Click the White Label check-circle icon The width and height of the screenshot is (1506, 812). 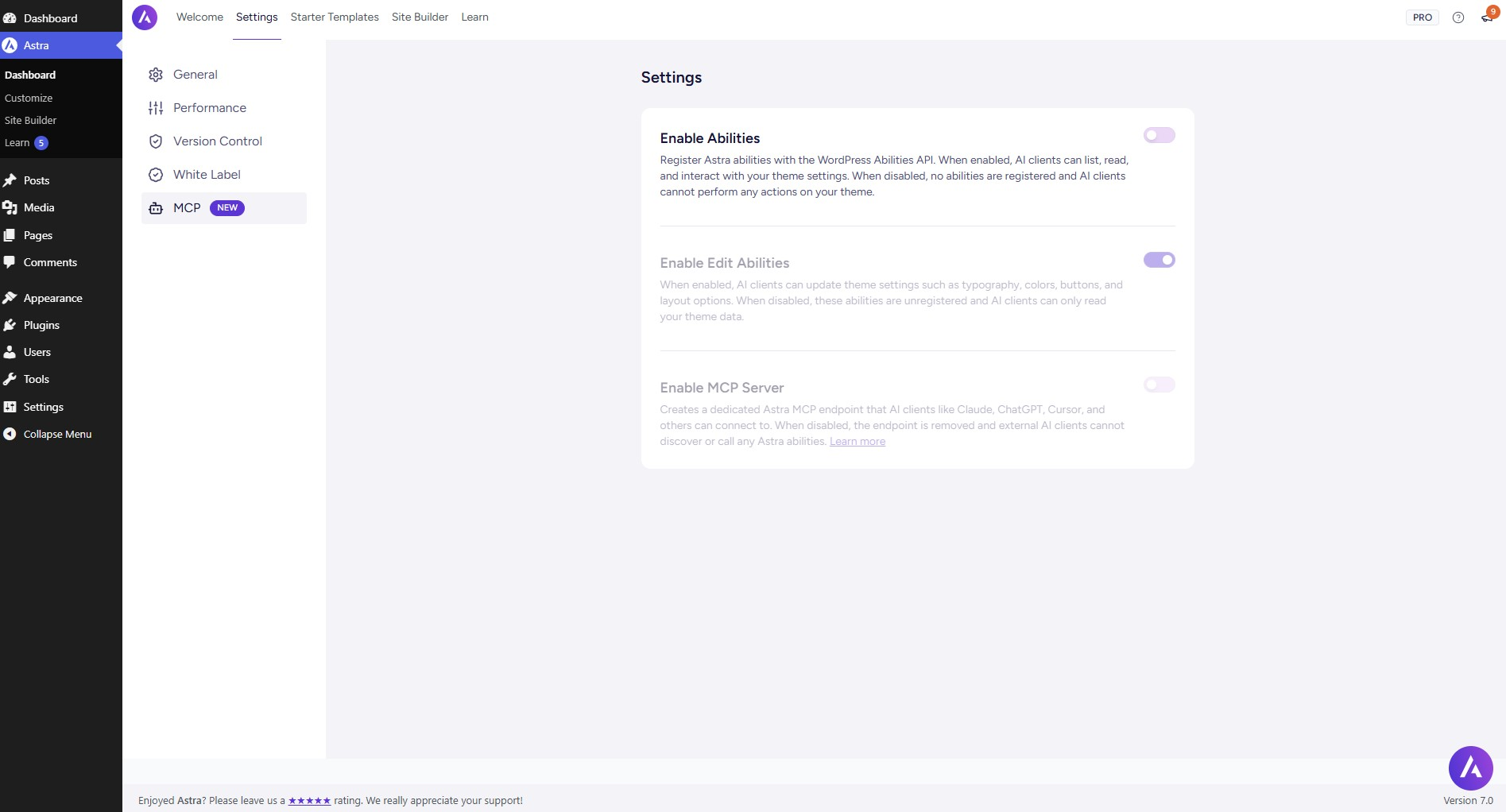(x=156, y=175)
